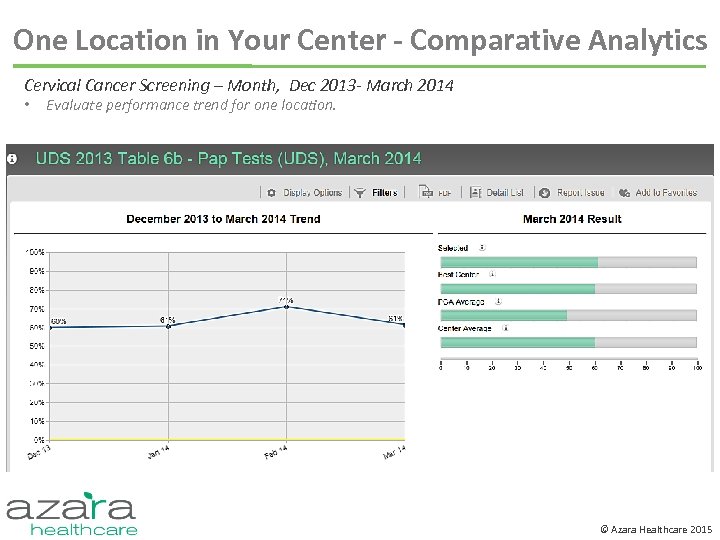720x540 pixels.
Task: Click info icon next to PCA Average
Action: click(x=498, y=302)
